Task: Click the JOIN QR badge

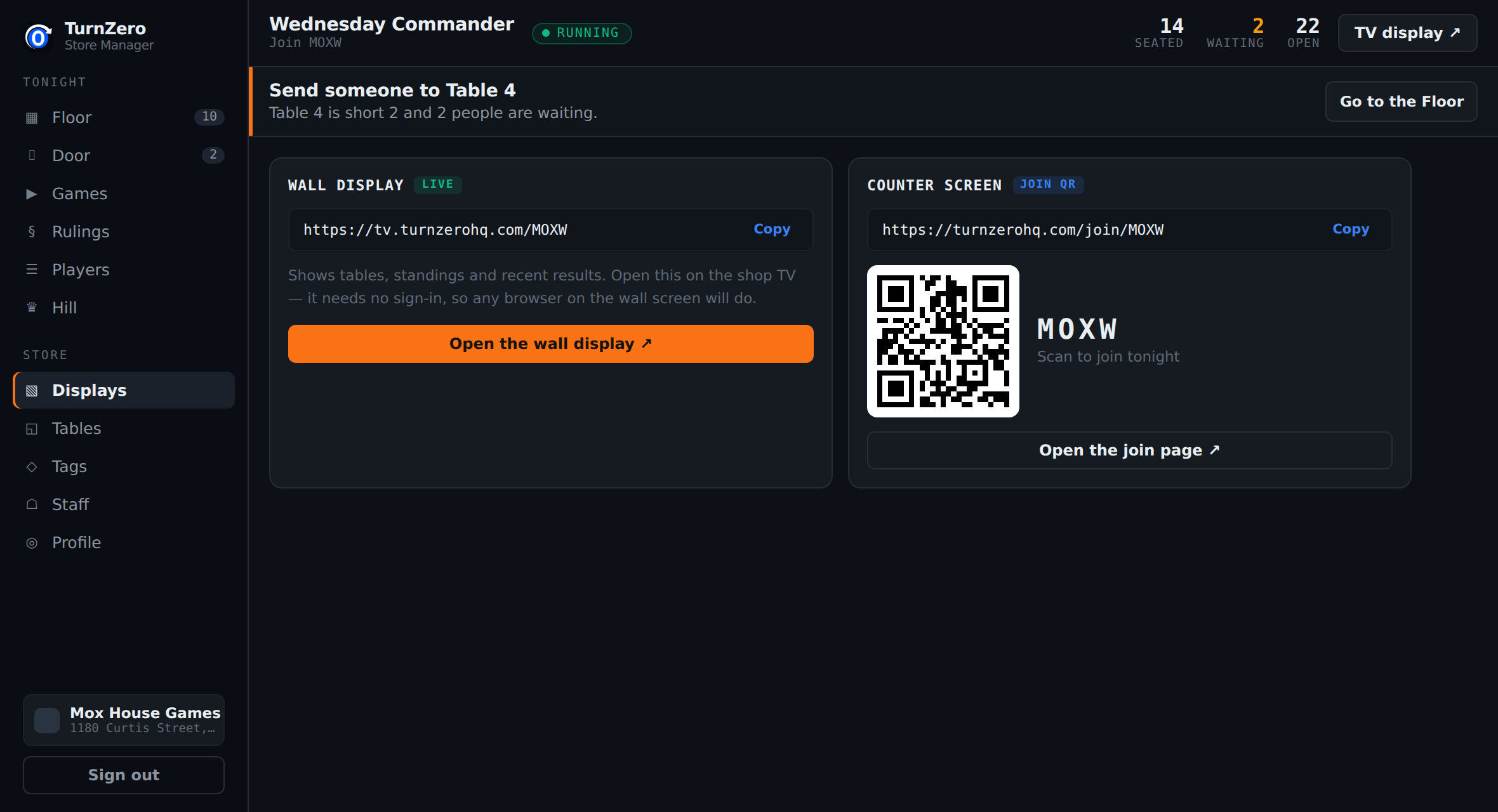Action: (x=1048, y=185)
